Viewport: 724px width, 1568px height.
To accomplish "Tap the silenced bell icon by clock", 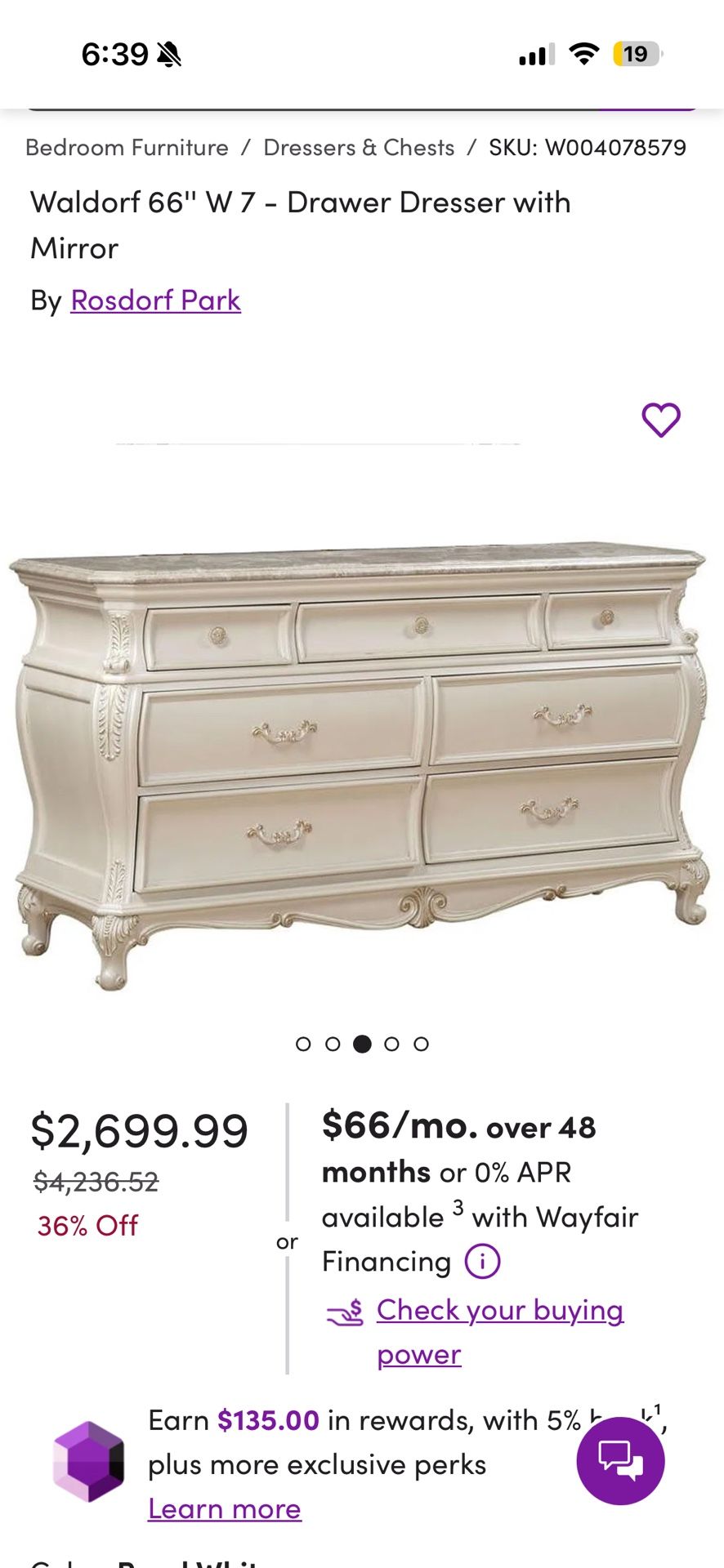I will pos(169,55).
